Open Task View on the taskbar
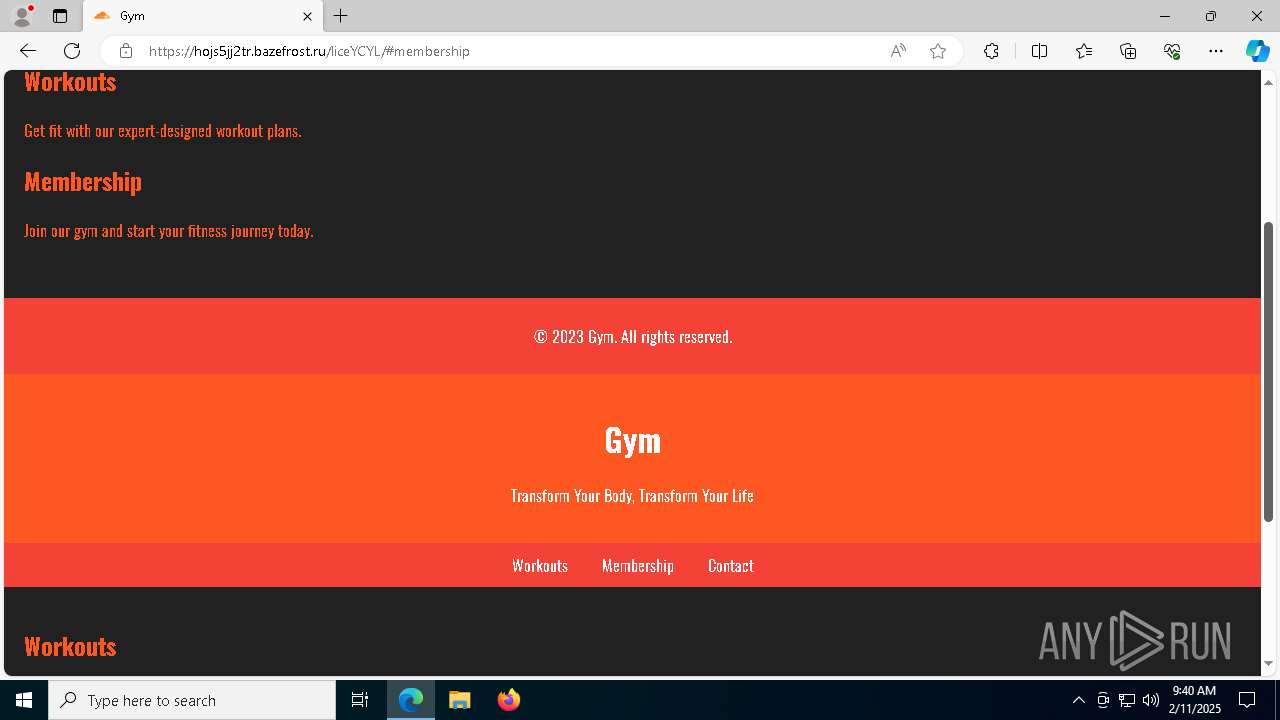 point(360,700)
